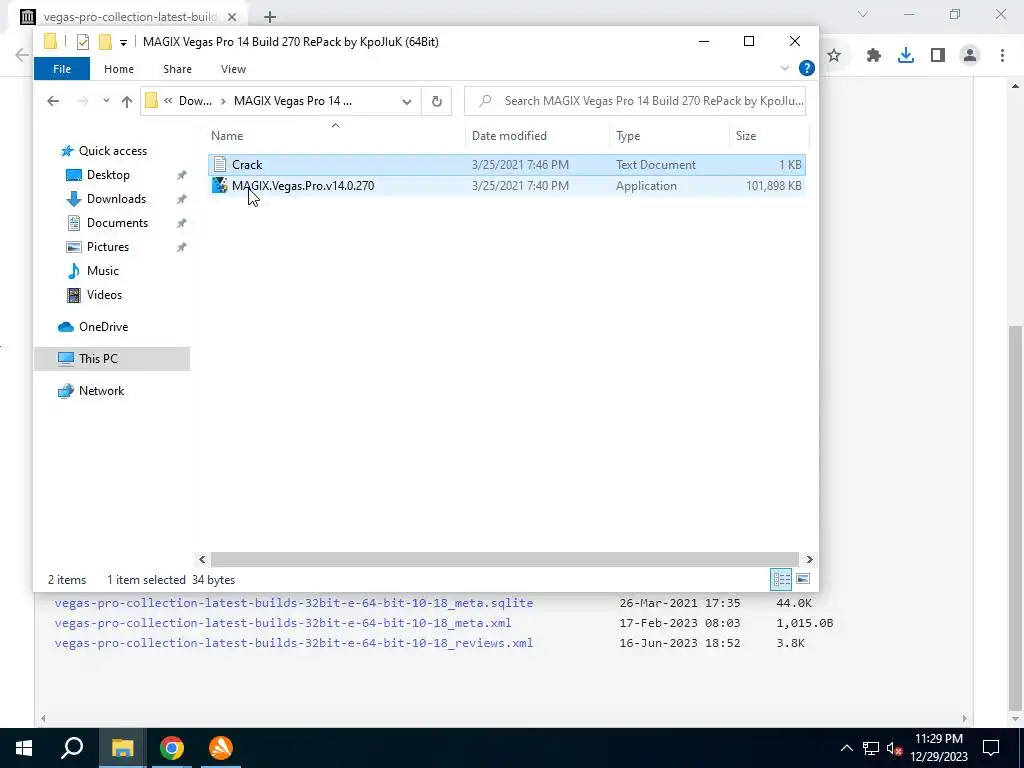Open Music in the navigation pane
Image resolution: width=1024 pixels, height=768 pixels.
click(103, 270)
